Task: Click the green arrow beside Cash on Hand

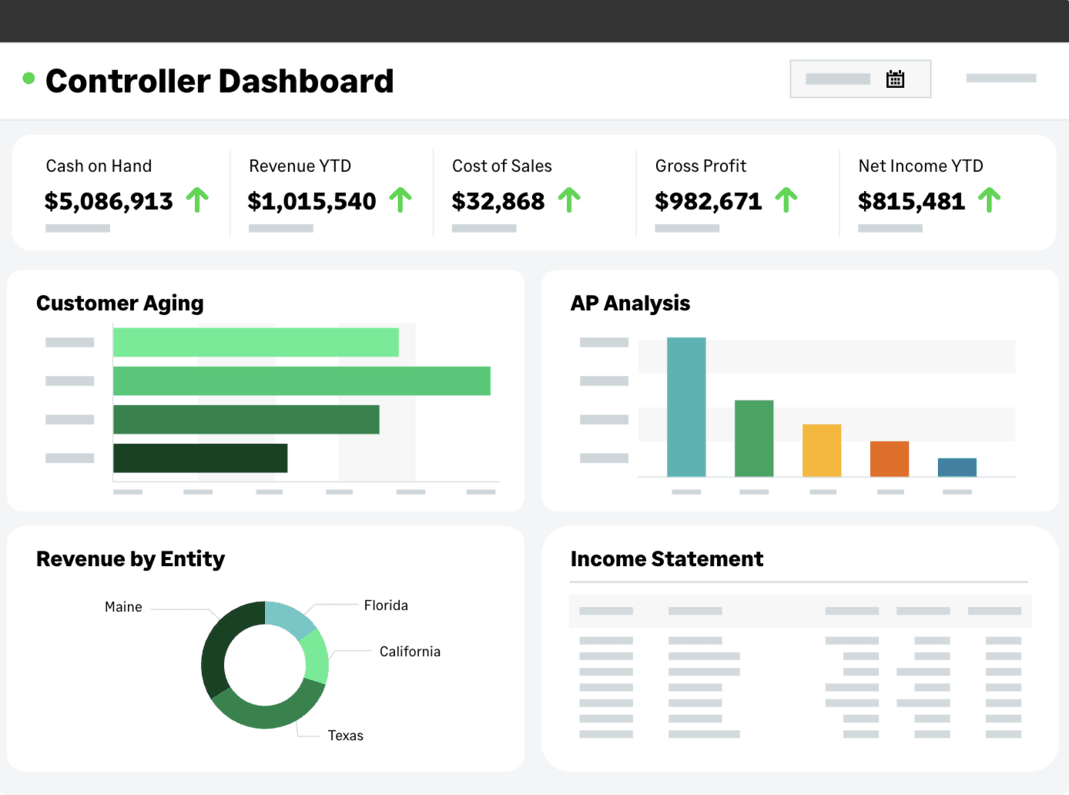Action: [x=198, y=200]
